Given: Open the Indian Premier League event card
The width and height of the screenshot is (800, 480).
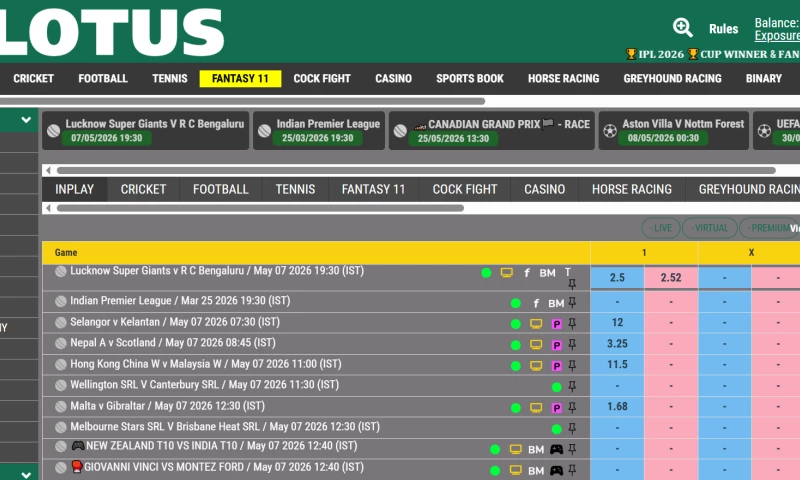Looking at the screenshot, I should tap(319, 131).
